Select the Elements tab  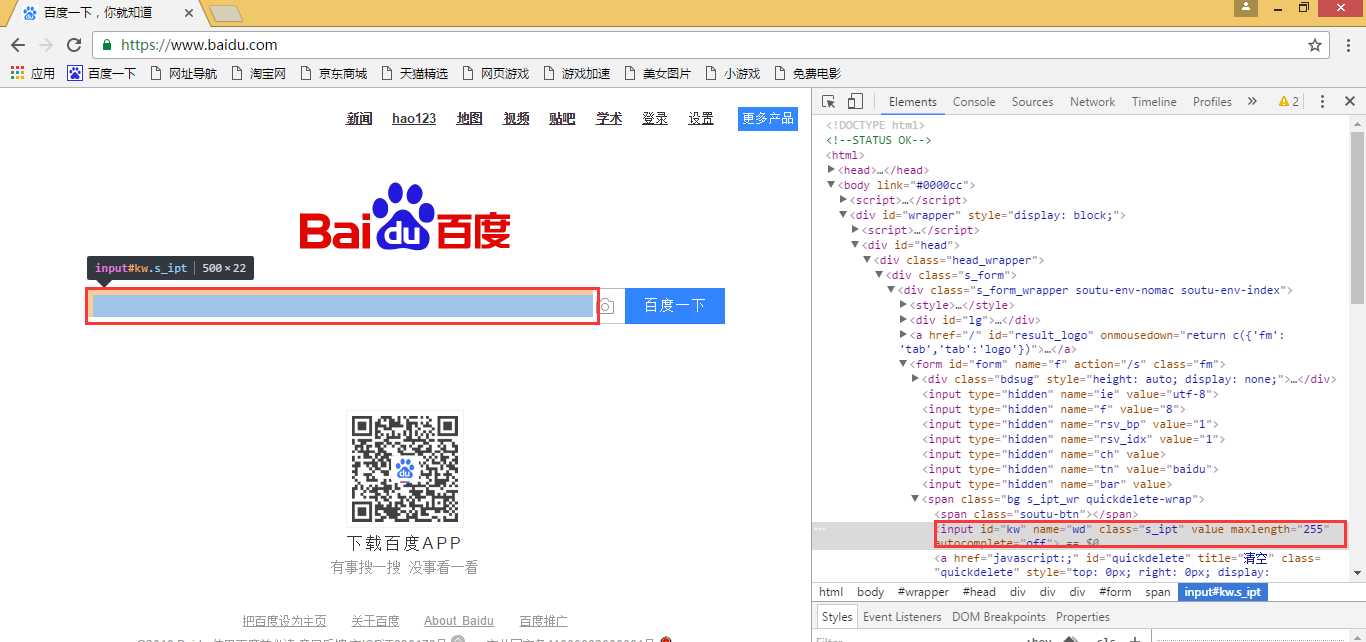pos(913,102)
